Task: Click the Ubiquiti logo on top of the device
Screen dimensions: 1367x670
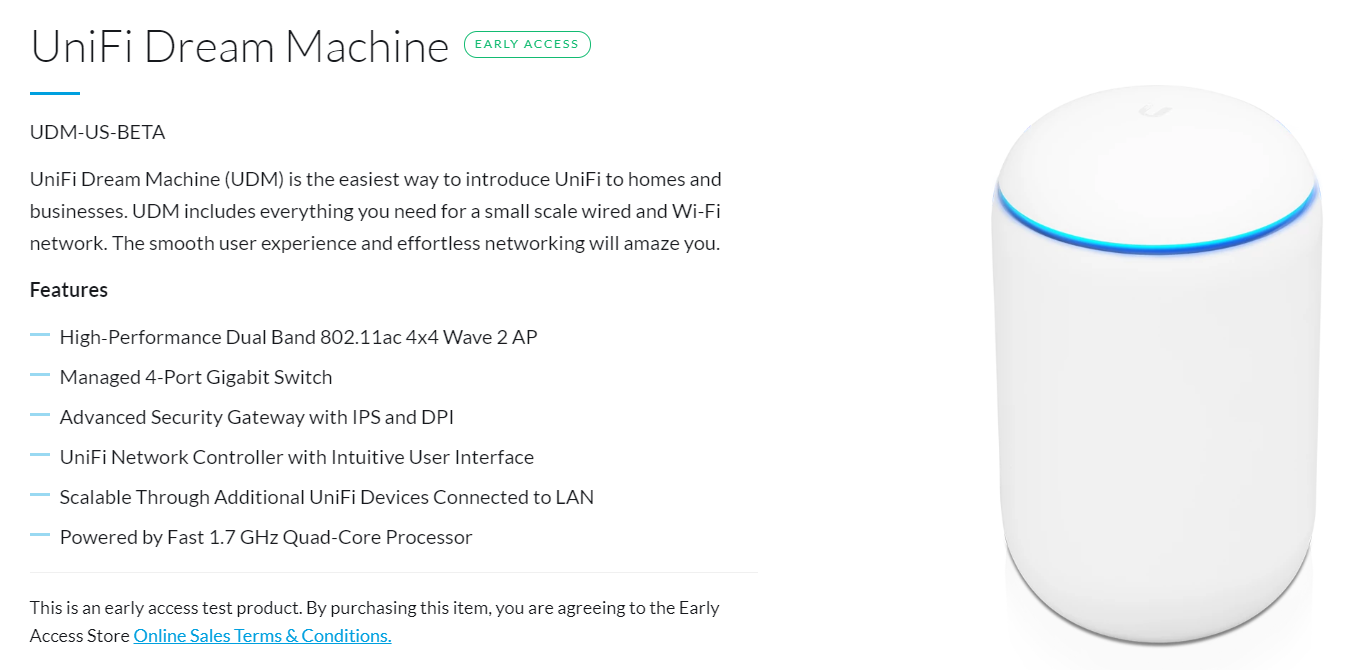Action: point(1159,114)
